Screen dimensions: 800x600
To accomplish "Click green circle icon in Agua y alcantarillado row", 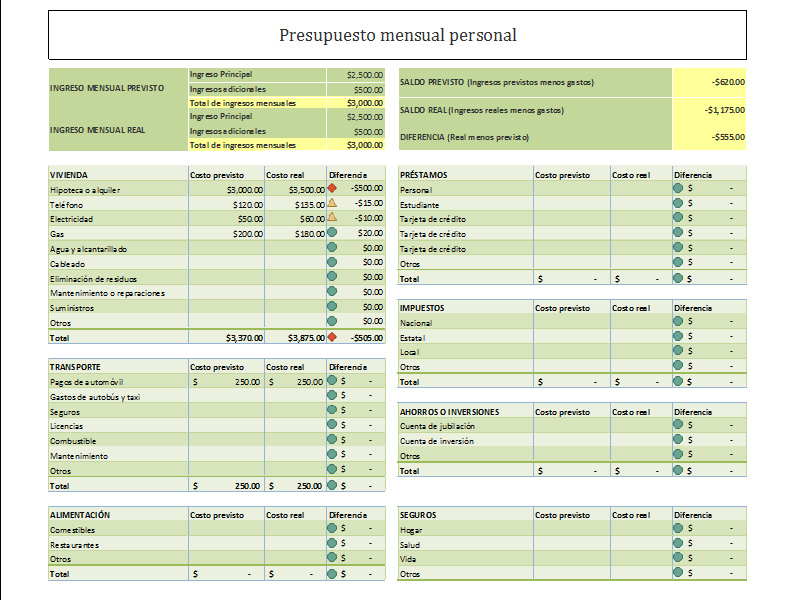I will (x=332, y=247).
